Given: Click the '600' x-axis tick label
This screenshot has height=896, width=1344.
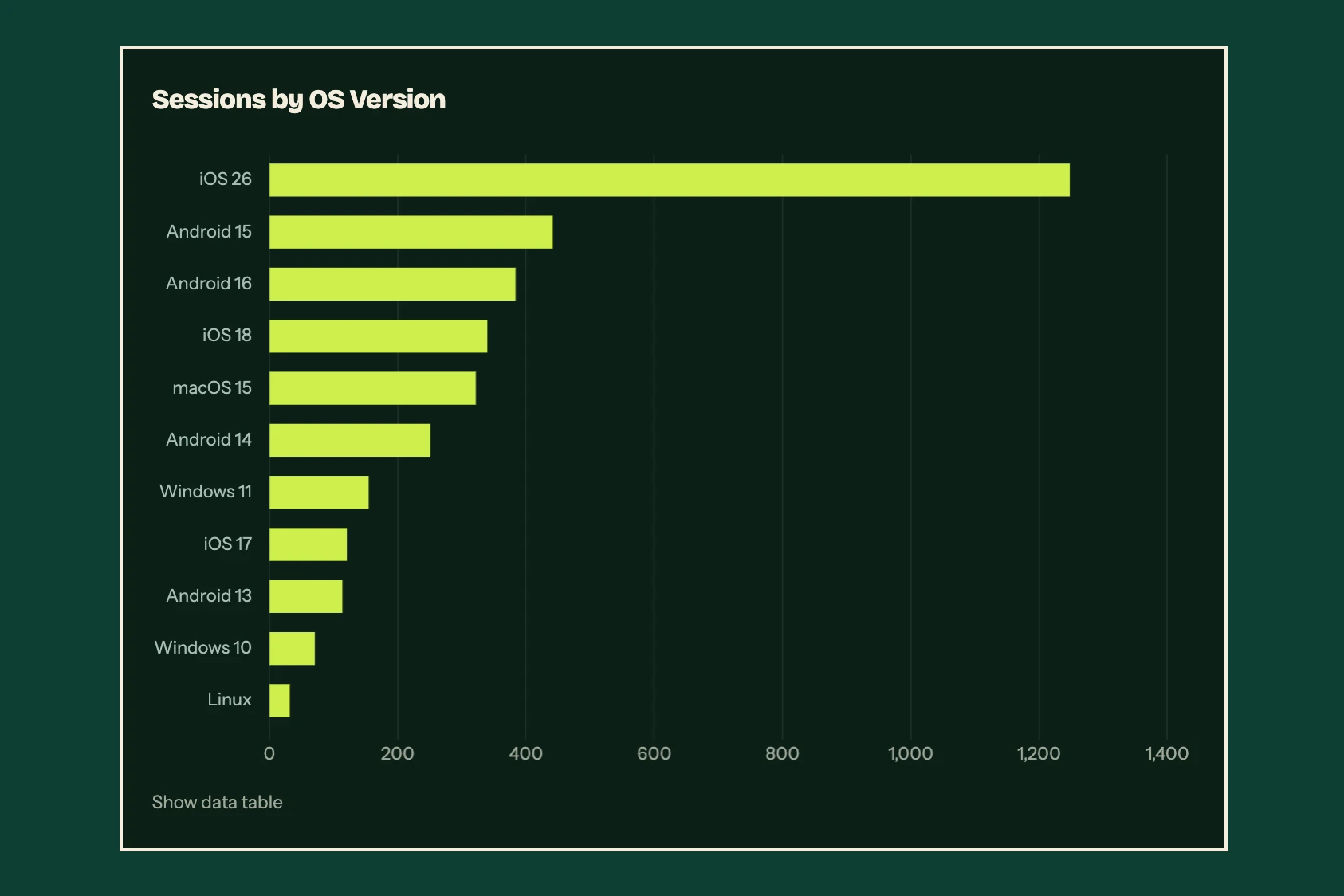Looking at the screenshot, I should 654,753.
